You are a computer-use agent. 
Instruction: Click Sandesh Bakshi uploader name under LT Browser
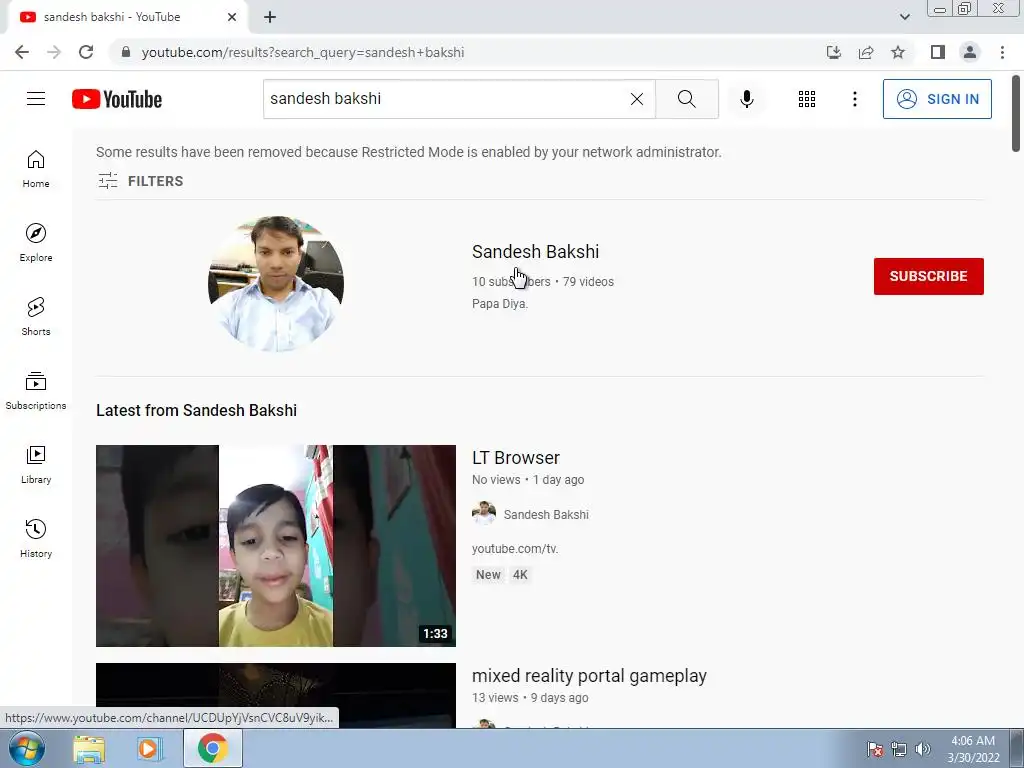546,515
